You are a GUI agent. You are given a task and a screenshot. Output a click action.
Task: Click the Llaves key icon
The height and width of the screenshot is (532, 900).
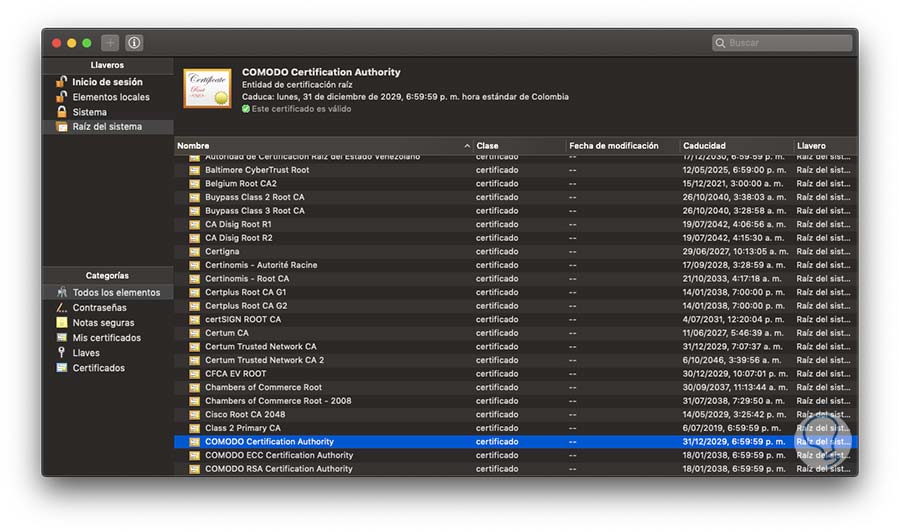tap(61, 352)
